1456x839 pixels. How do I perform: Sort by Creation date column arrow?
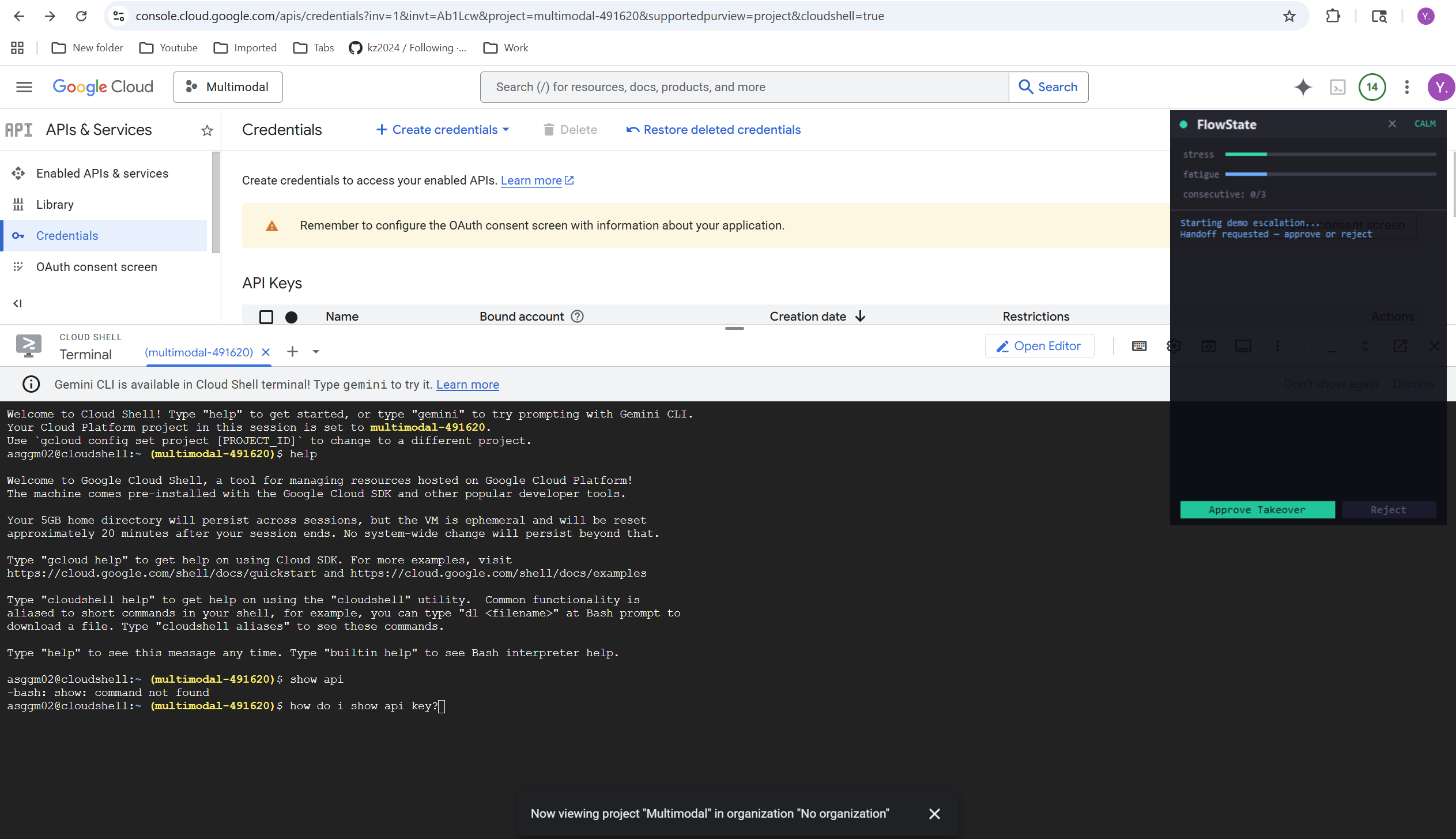coord(860,317)
